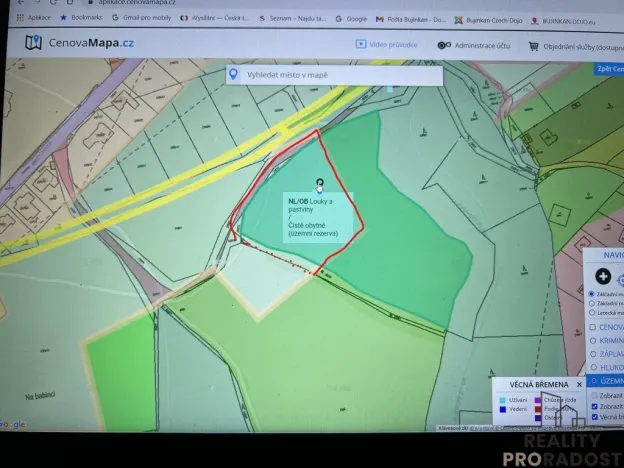The image size is (624, 468).
Task: Click the location pin icon in search box
Action: 233,75
